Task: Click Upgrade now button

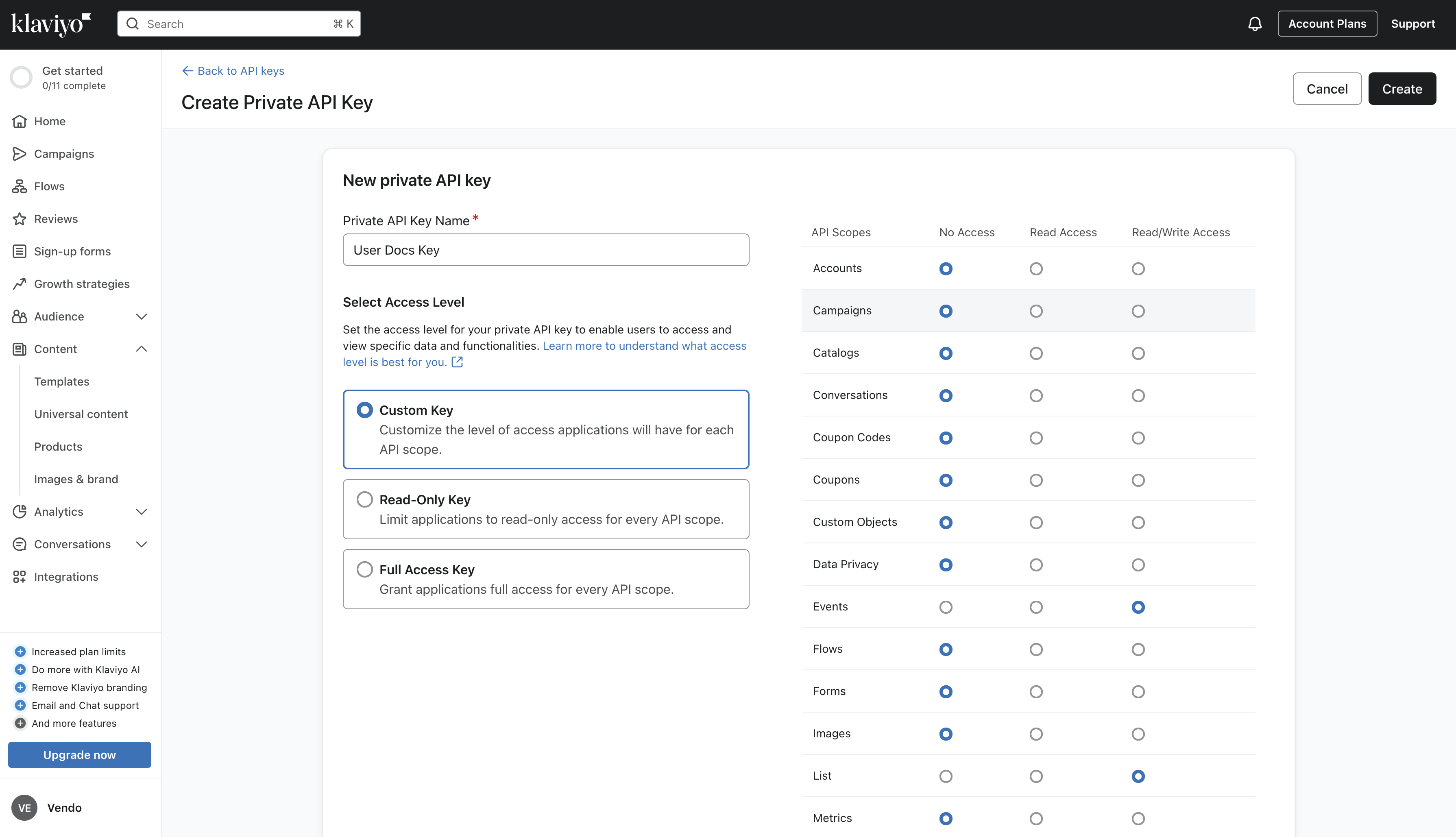Action: click(x=79, y=755)
